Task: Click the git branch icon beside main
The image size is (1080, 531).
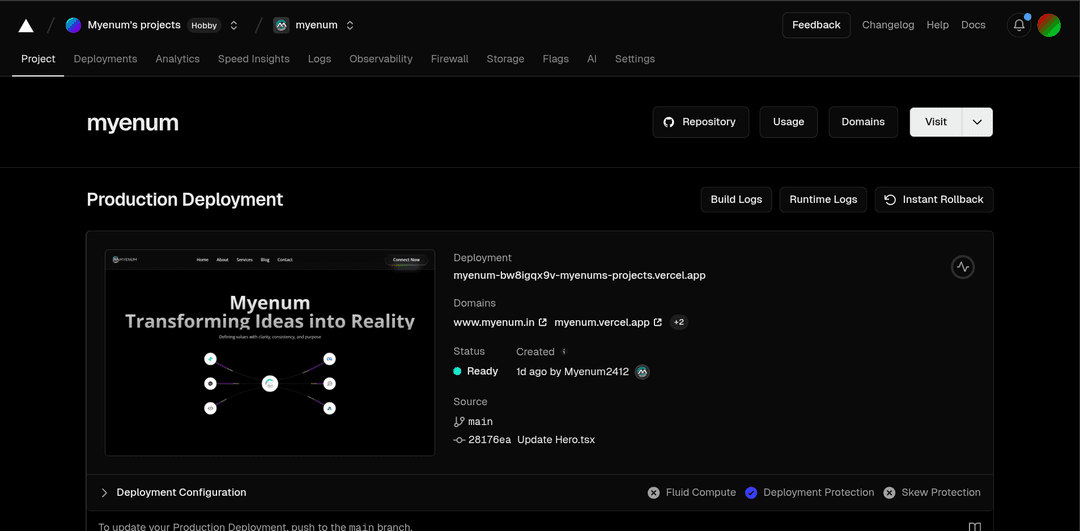Action: coord(459,421)
